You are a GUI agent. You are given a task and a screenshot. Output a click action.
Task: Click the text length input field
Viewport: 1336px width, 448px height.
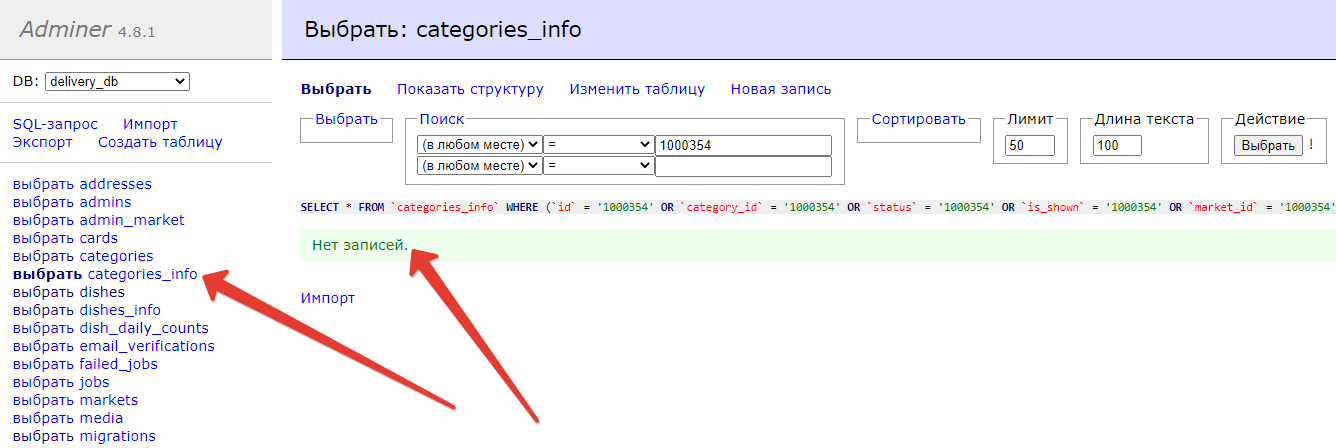(x=1117, y=146)
